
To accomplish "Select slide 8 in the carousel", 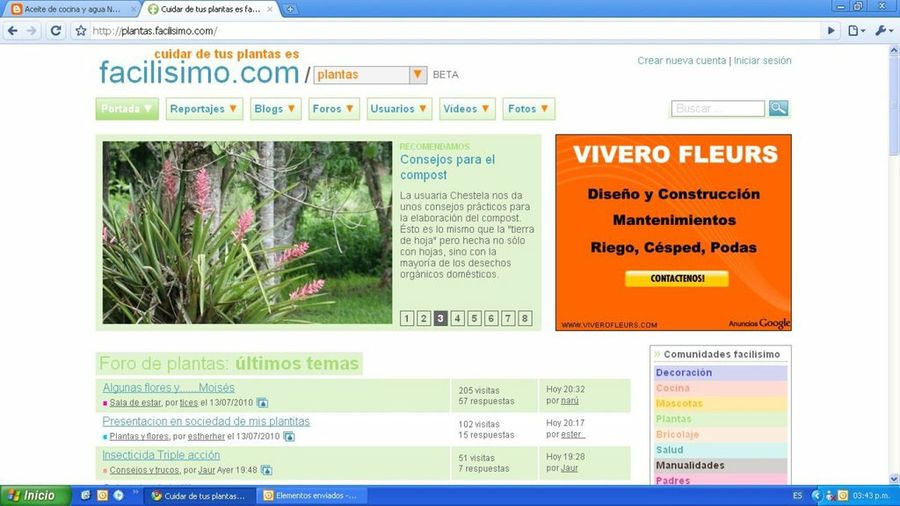I will [x=525, y=318].
